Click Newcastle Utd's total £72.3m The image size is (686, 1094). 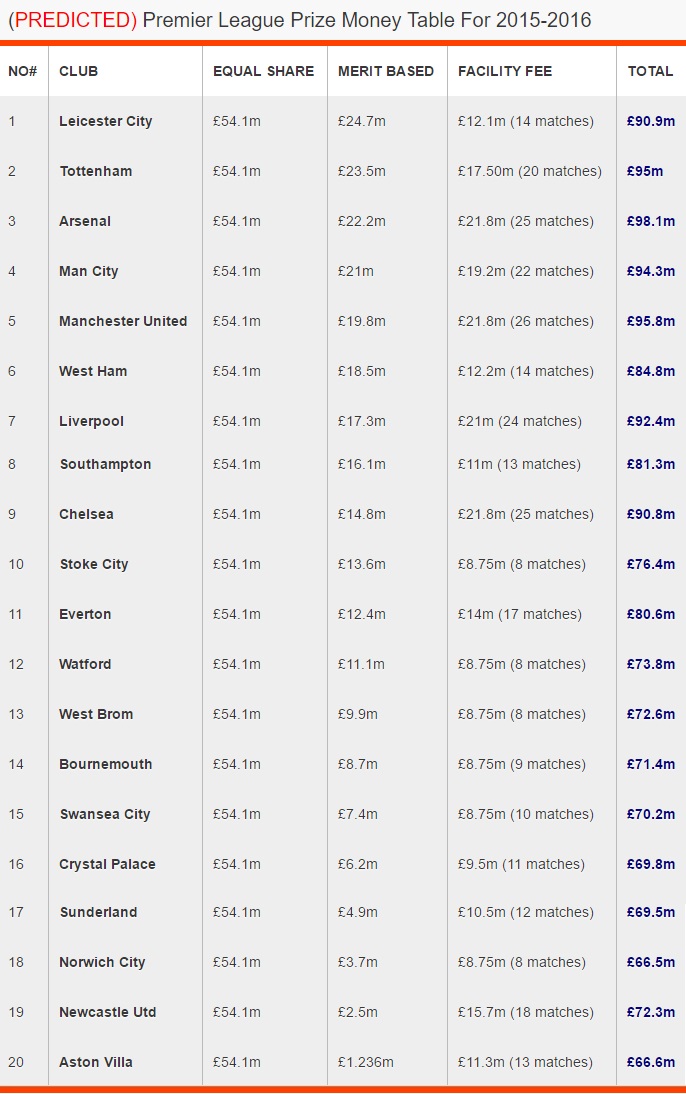pos(650,1012)
